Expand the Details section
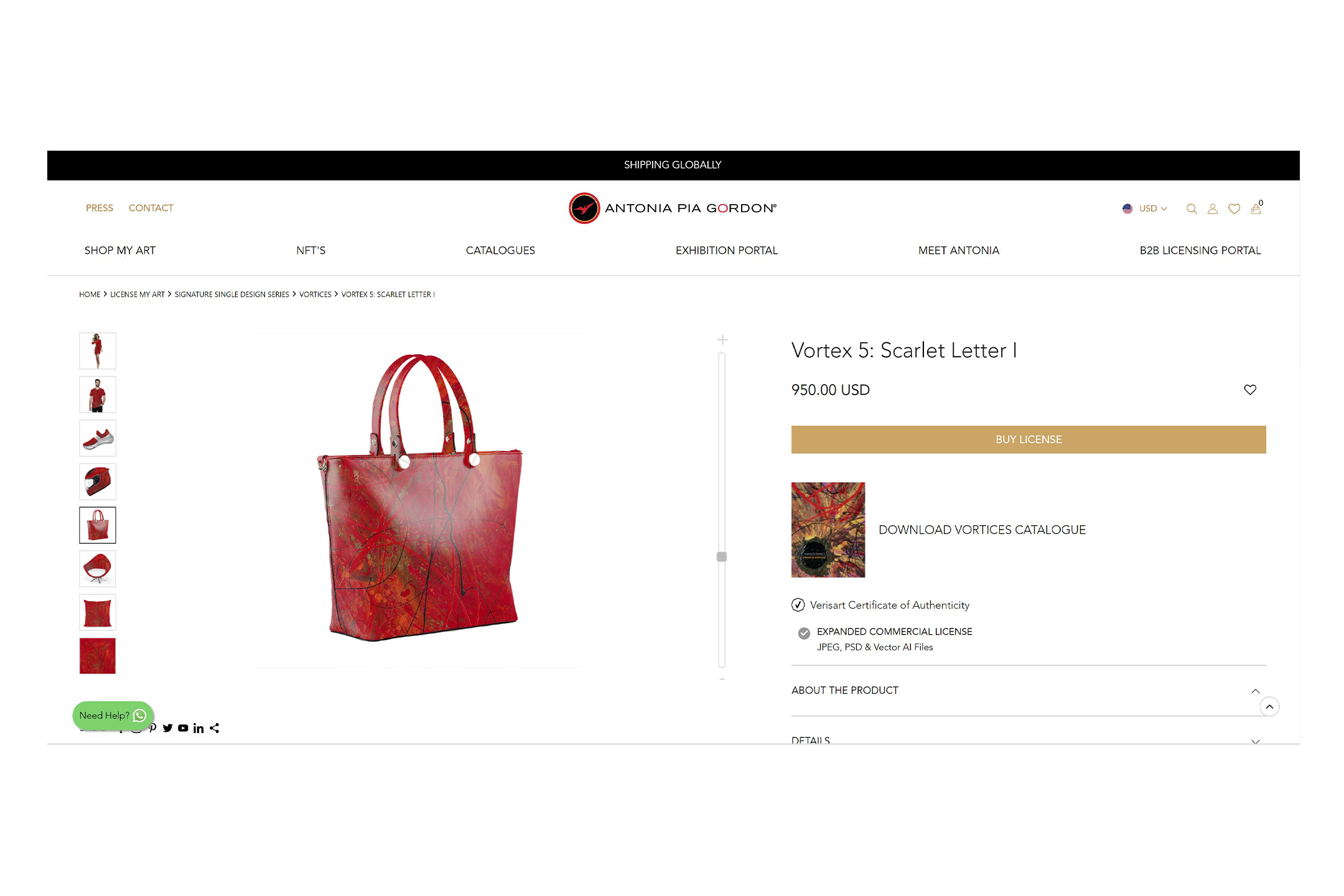 [1029, 740]
